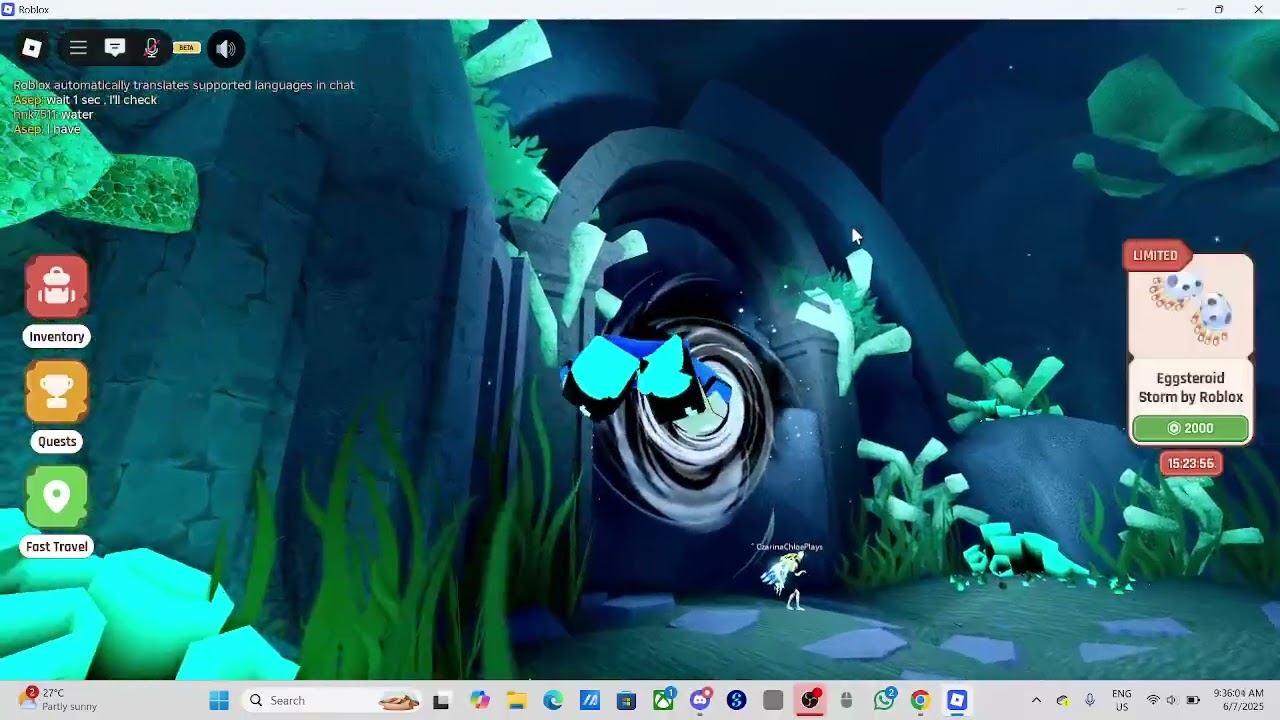Unmute the crossed-out microphone in Roblox top bar
Image resolution: width=1280 pixels, height=720 pixels.
point(151,48)
